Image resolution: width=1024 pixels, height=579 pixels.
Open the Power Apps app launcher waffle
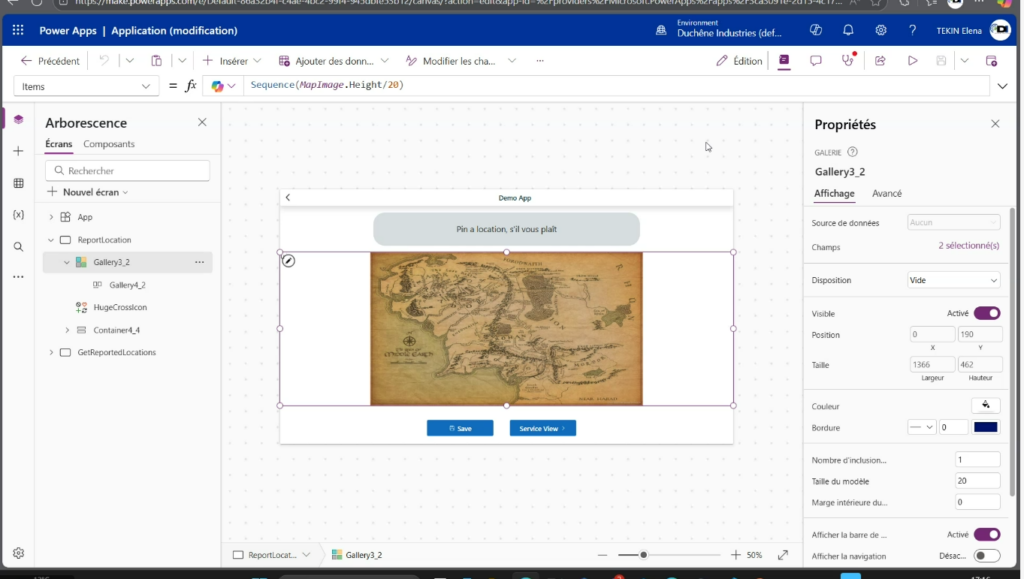[19, 31]
